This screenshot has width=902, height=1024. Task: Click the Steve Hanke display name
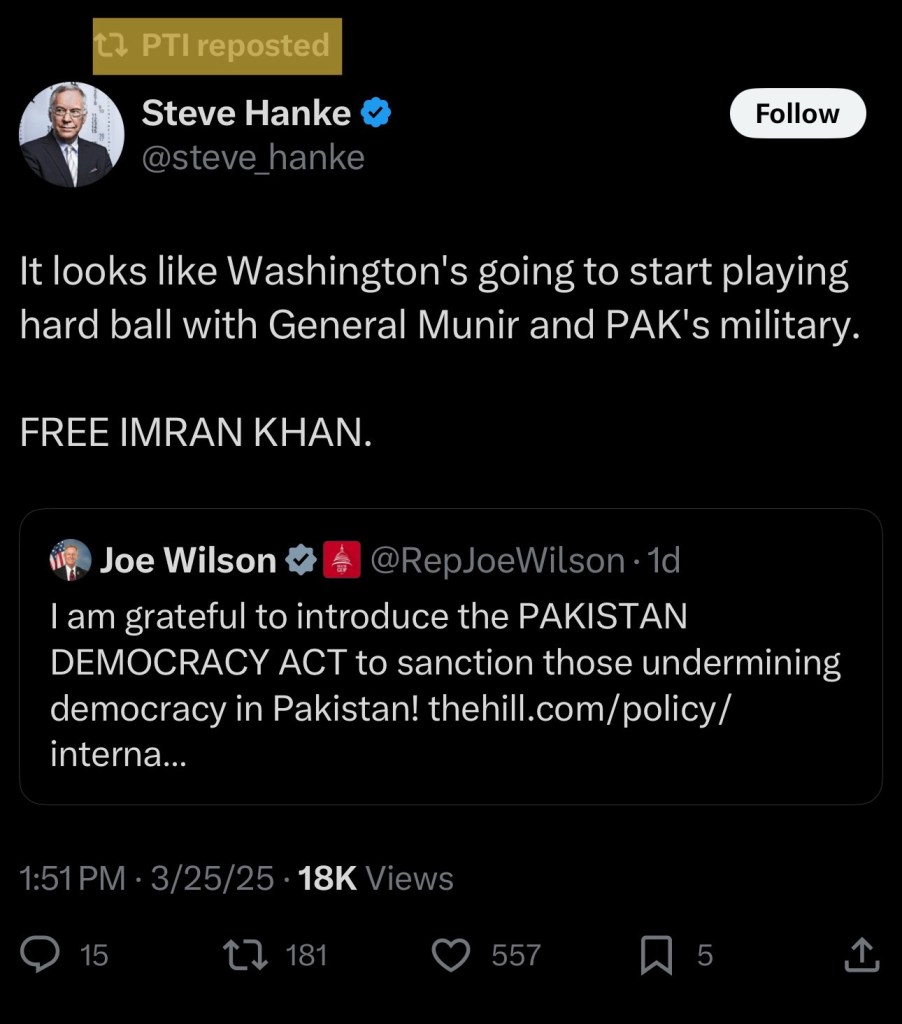(246, 114)
